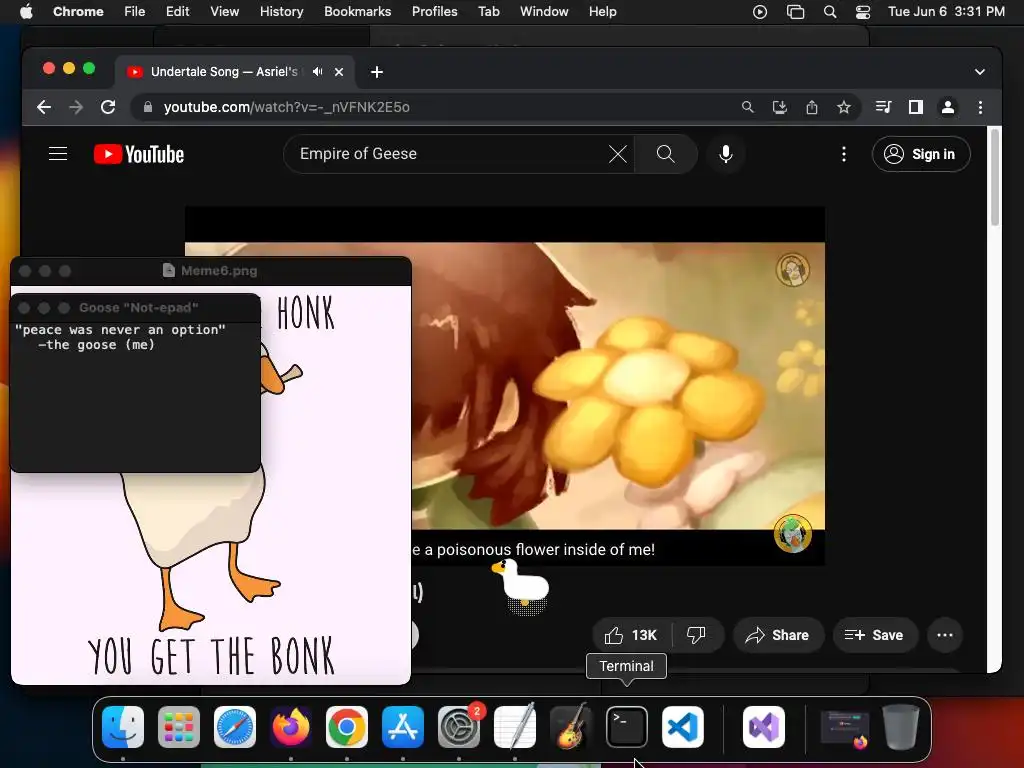Open the Apple menu
Viewport: 1024px width, 768px height.
[x=26, y=12]
